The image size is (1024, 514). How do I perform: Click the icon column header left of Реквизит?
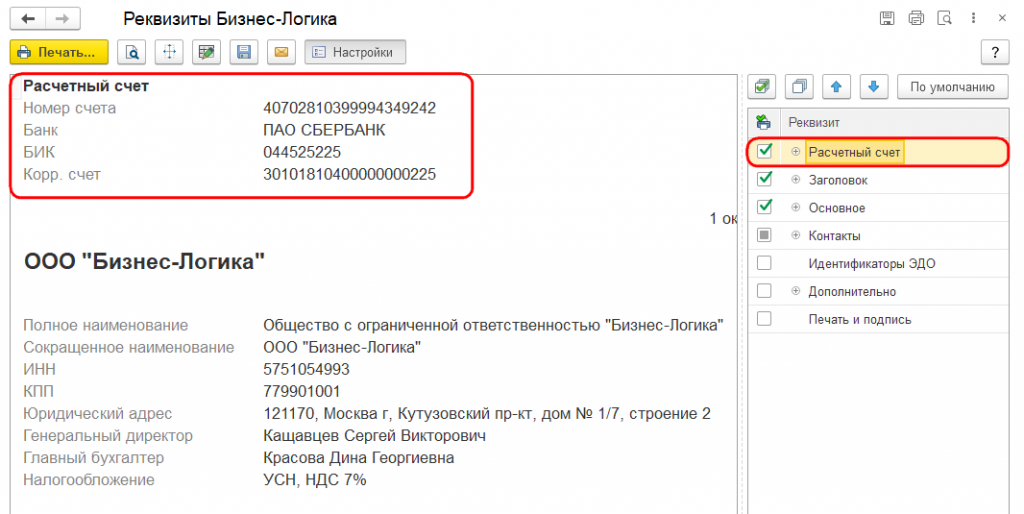point(763,122)
